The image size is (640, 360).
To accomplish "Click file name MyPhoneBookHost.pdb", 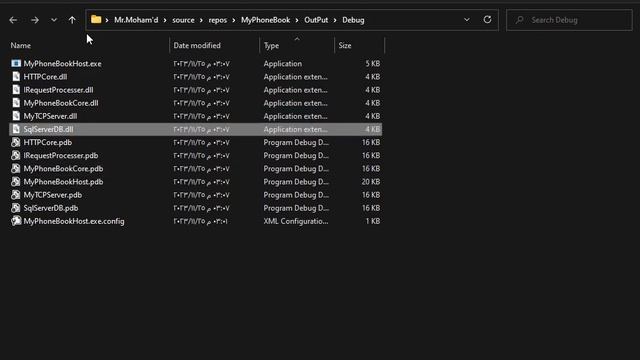I will click(x=63, y=182).
